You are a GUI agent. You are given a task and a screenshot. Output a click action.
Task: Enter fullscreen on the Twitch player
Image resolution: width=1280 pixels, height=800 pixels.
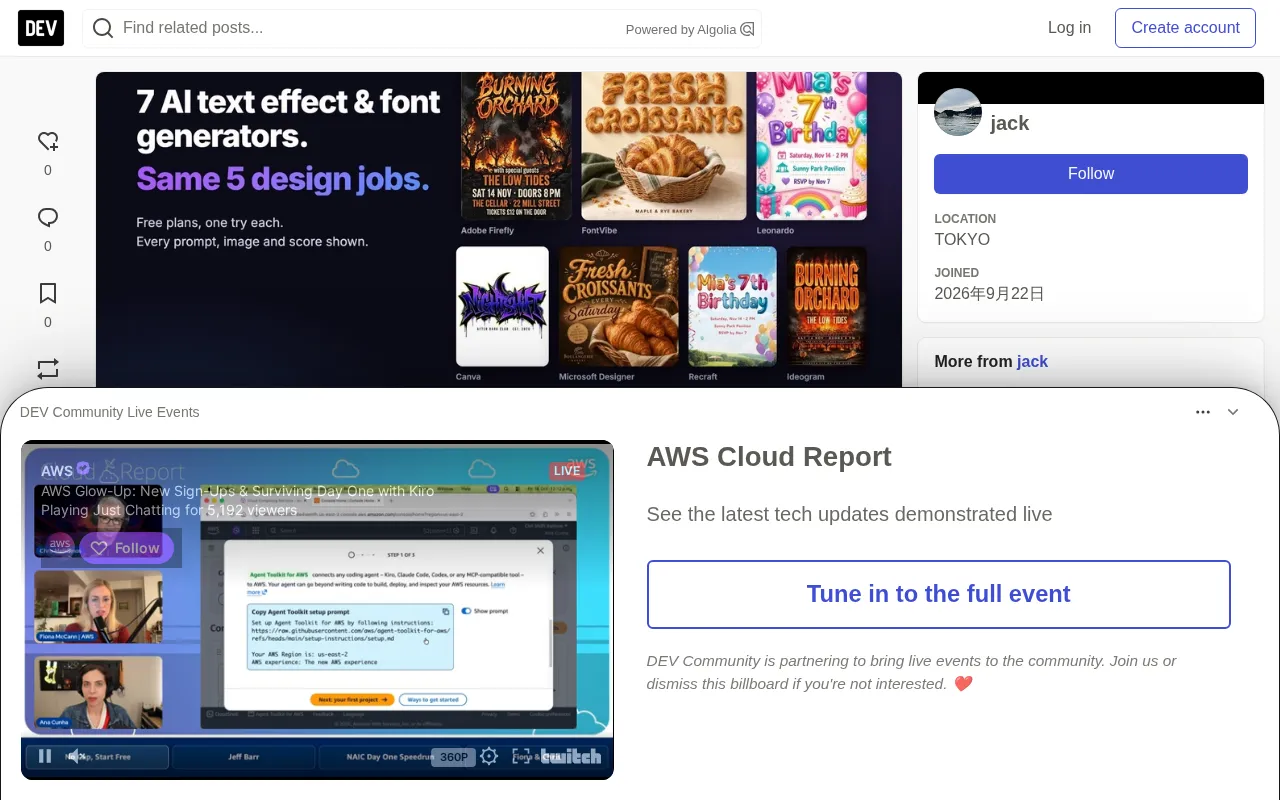tap(521, 756)
